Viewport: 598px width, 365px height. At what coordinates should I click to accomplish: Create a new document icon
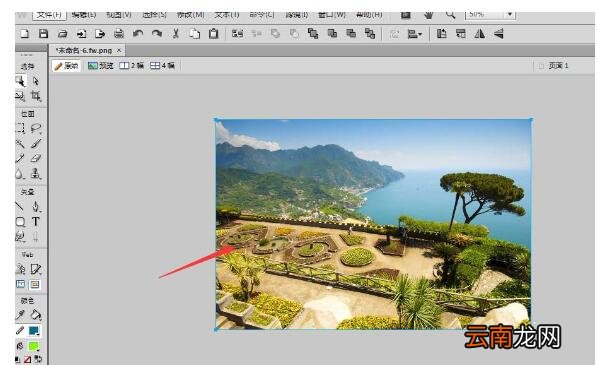click(25, 34)
